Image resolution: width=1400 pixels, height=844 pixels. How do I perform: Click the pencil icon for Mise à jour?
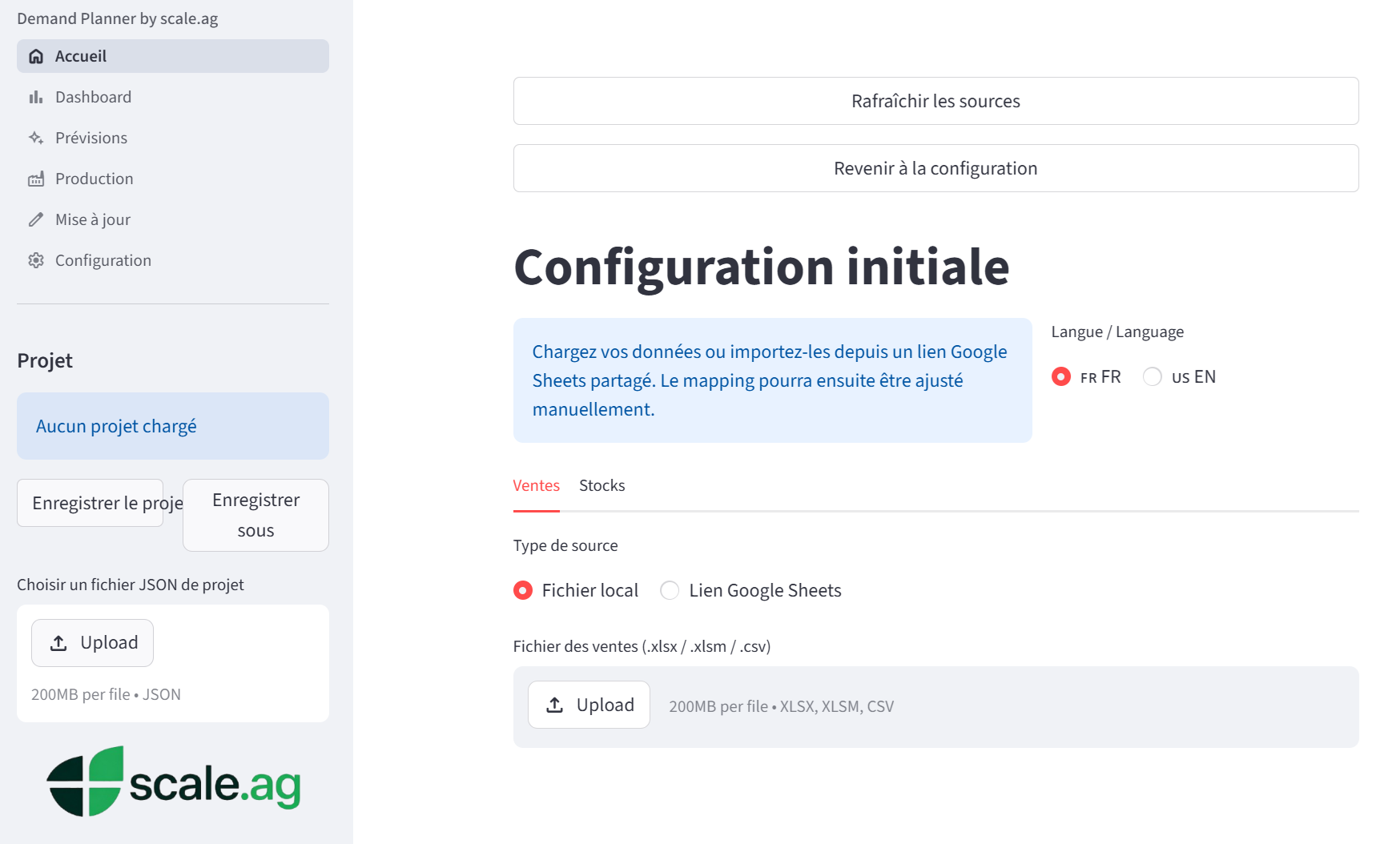tap(36, 219)
